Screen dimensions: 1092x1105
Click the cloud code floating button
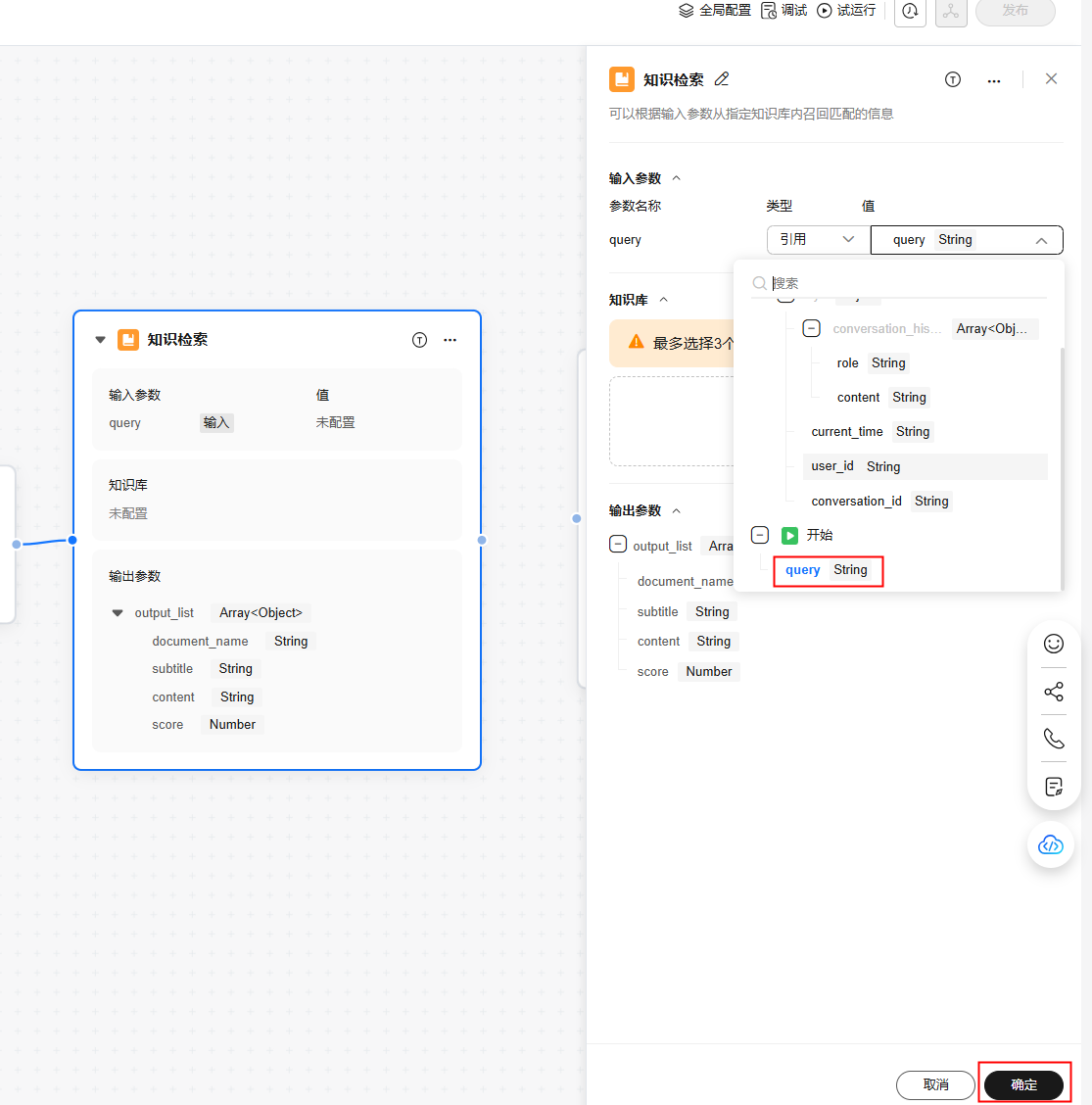[1051, 844]
